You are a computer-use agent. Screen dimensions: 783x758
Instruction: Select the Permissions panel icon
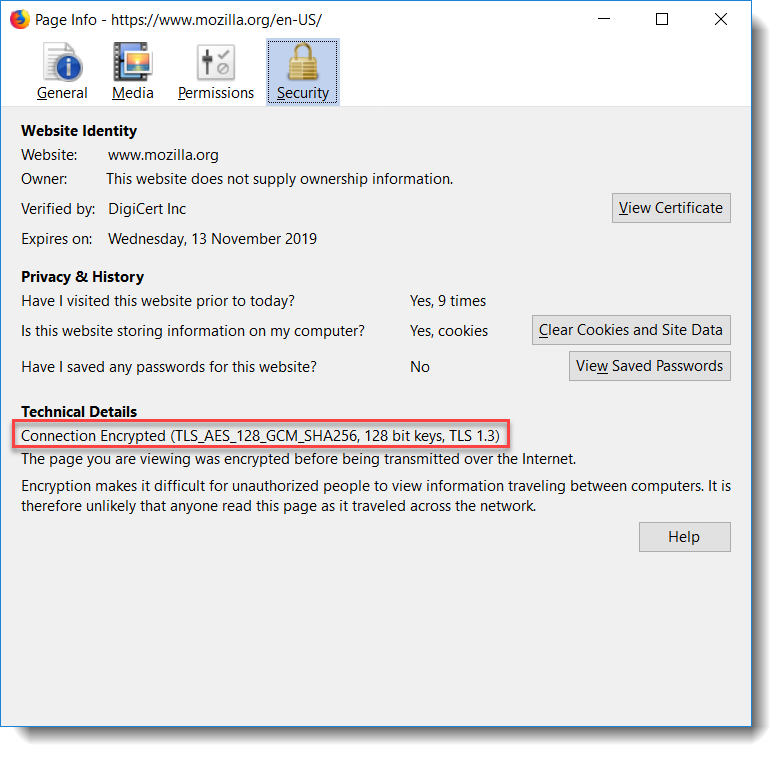tap(216, 64)
